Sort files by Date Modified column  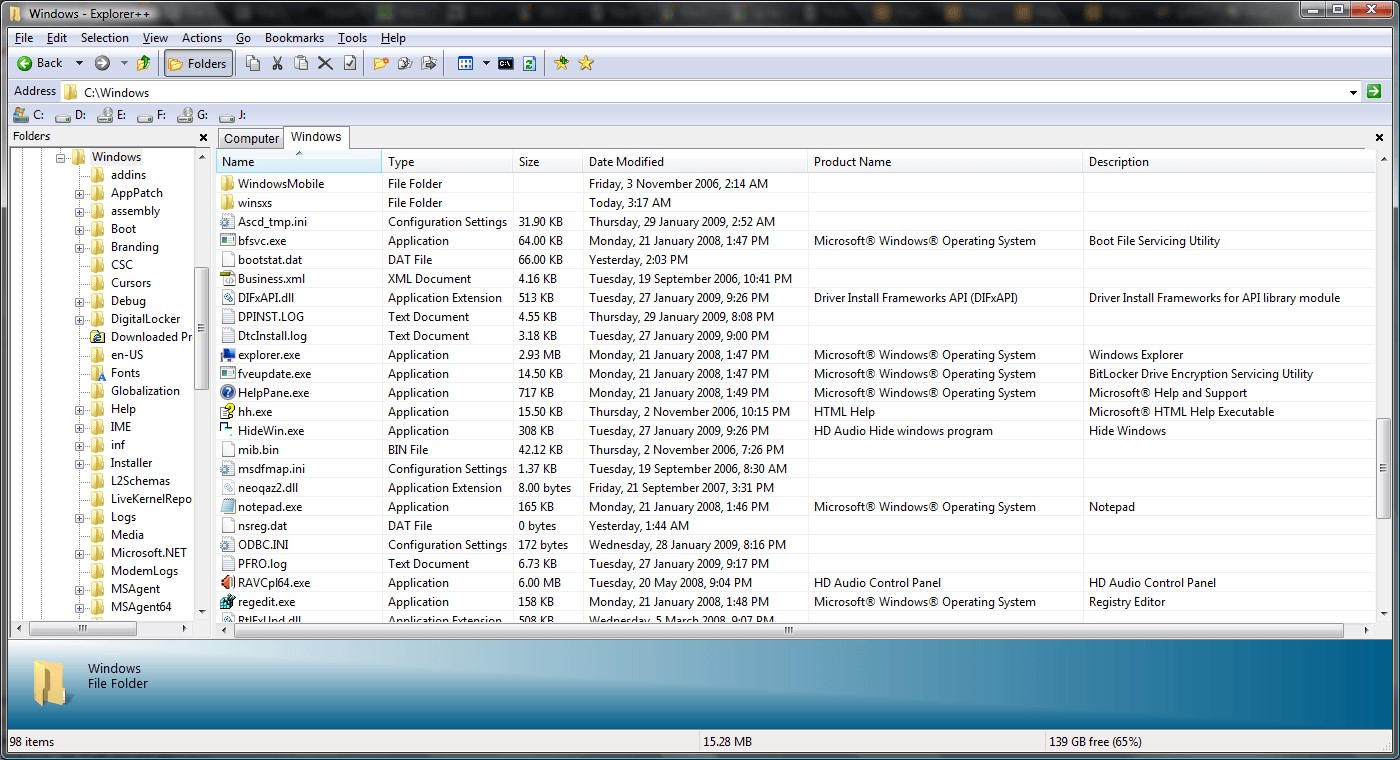[626, 162]
